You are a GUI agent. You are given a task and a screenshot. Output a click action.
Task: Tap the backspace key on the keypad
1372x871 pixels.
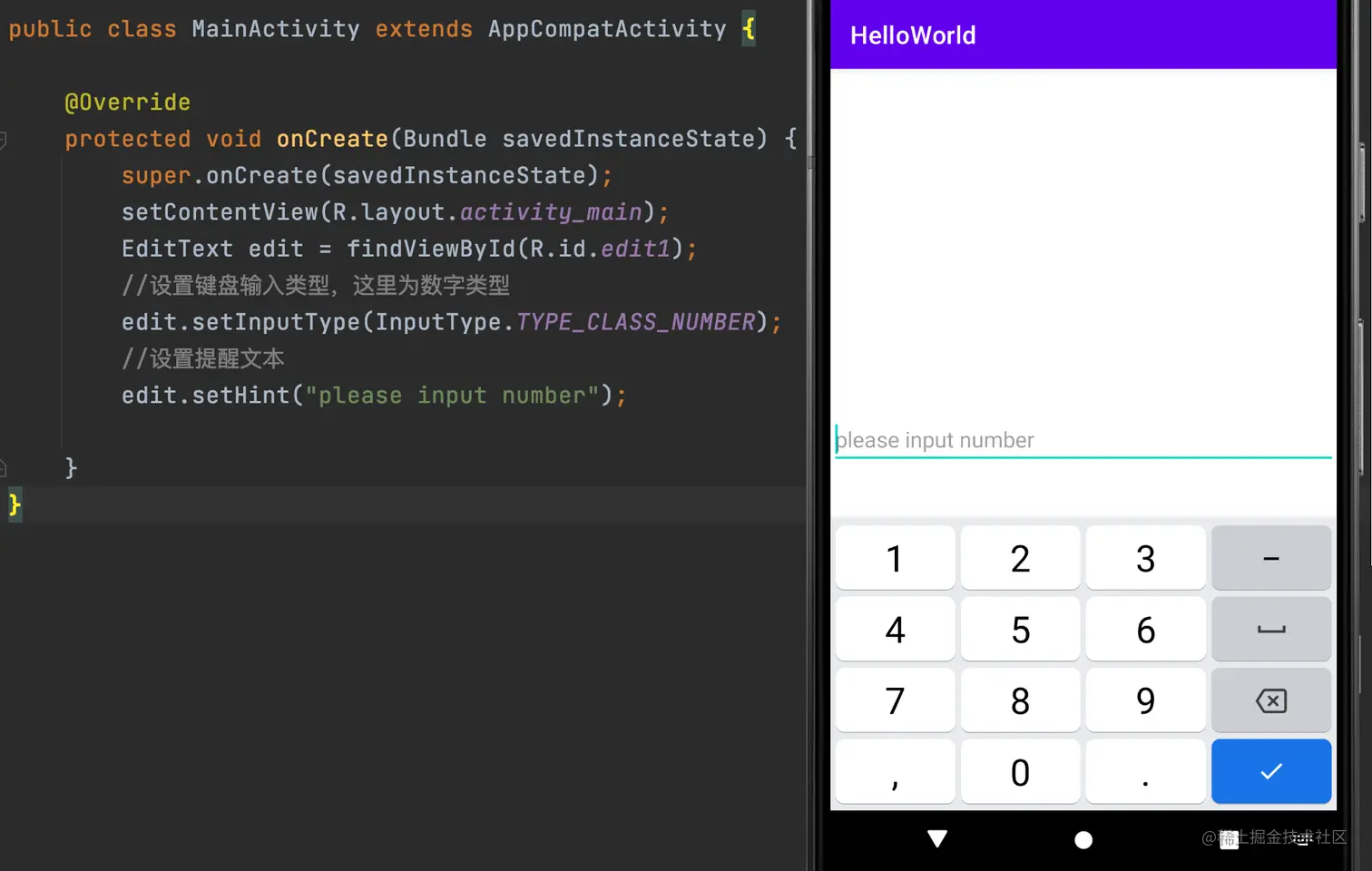(x=1271, y=700)
